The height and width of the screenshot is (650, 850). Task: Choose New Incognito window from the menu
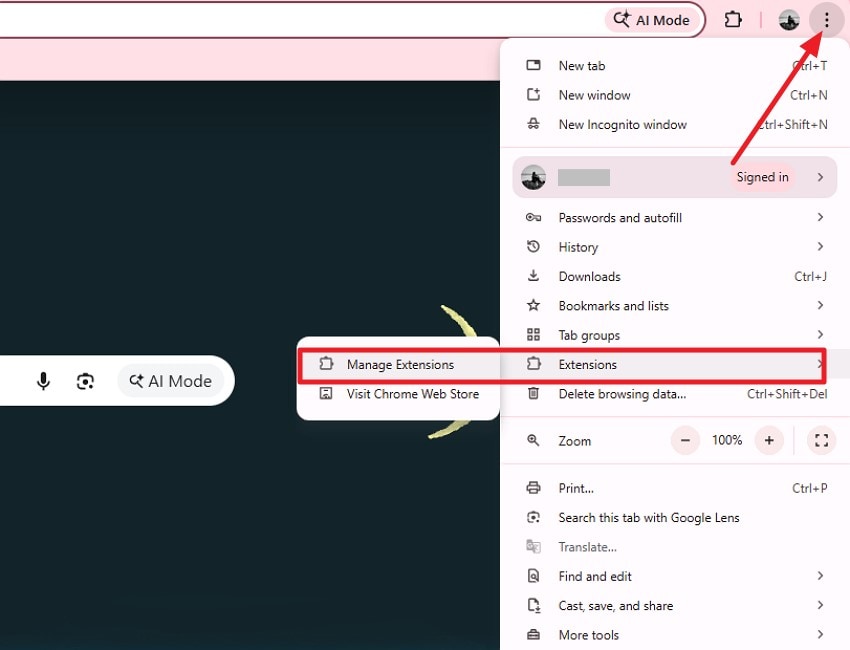tap(622, 124)
